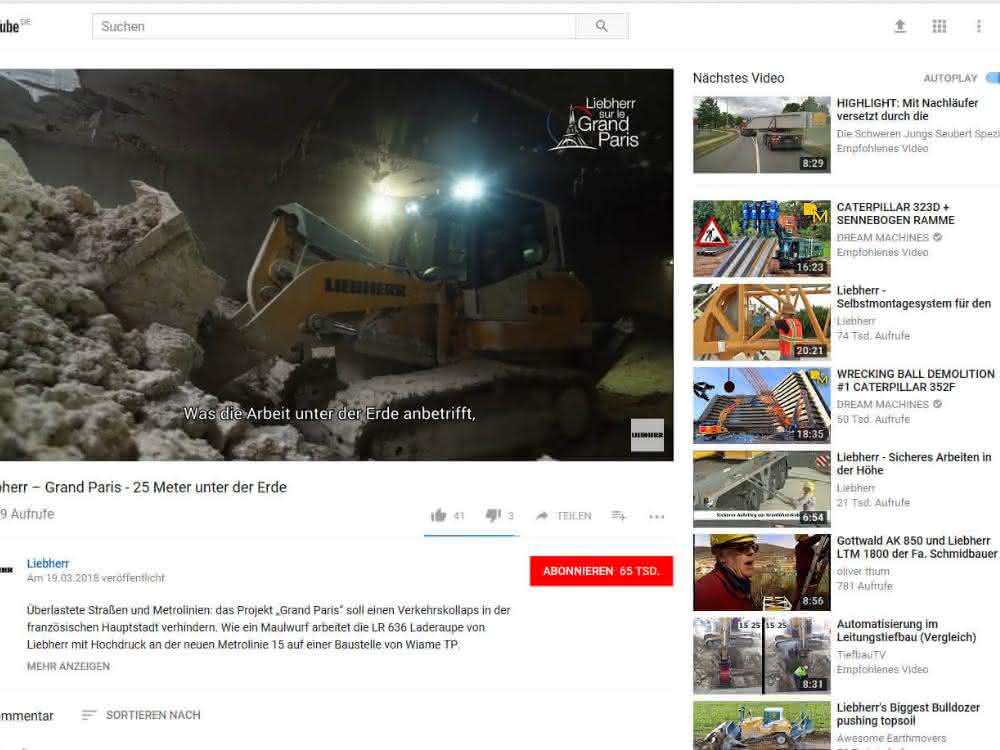This screenshot has height=750, width=1000.
Task: Click the TEILEN share label
Action: click(575, 516)
